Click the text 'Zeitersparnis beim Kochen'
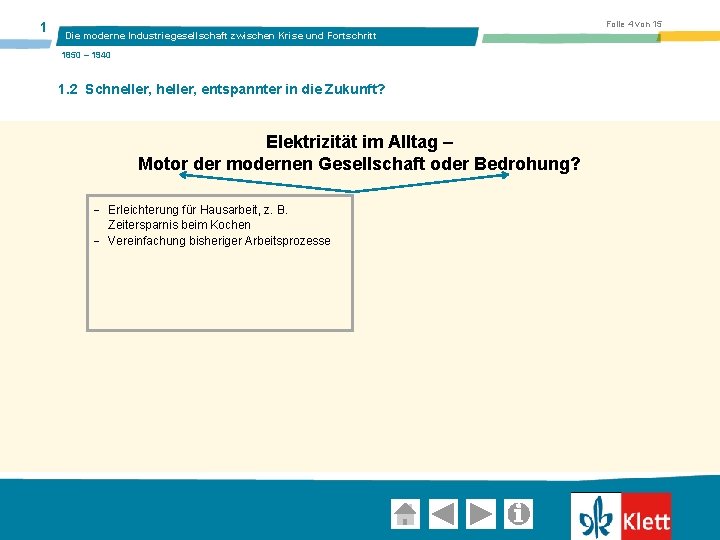 (x=179, y=225)
